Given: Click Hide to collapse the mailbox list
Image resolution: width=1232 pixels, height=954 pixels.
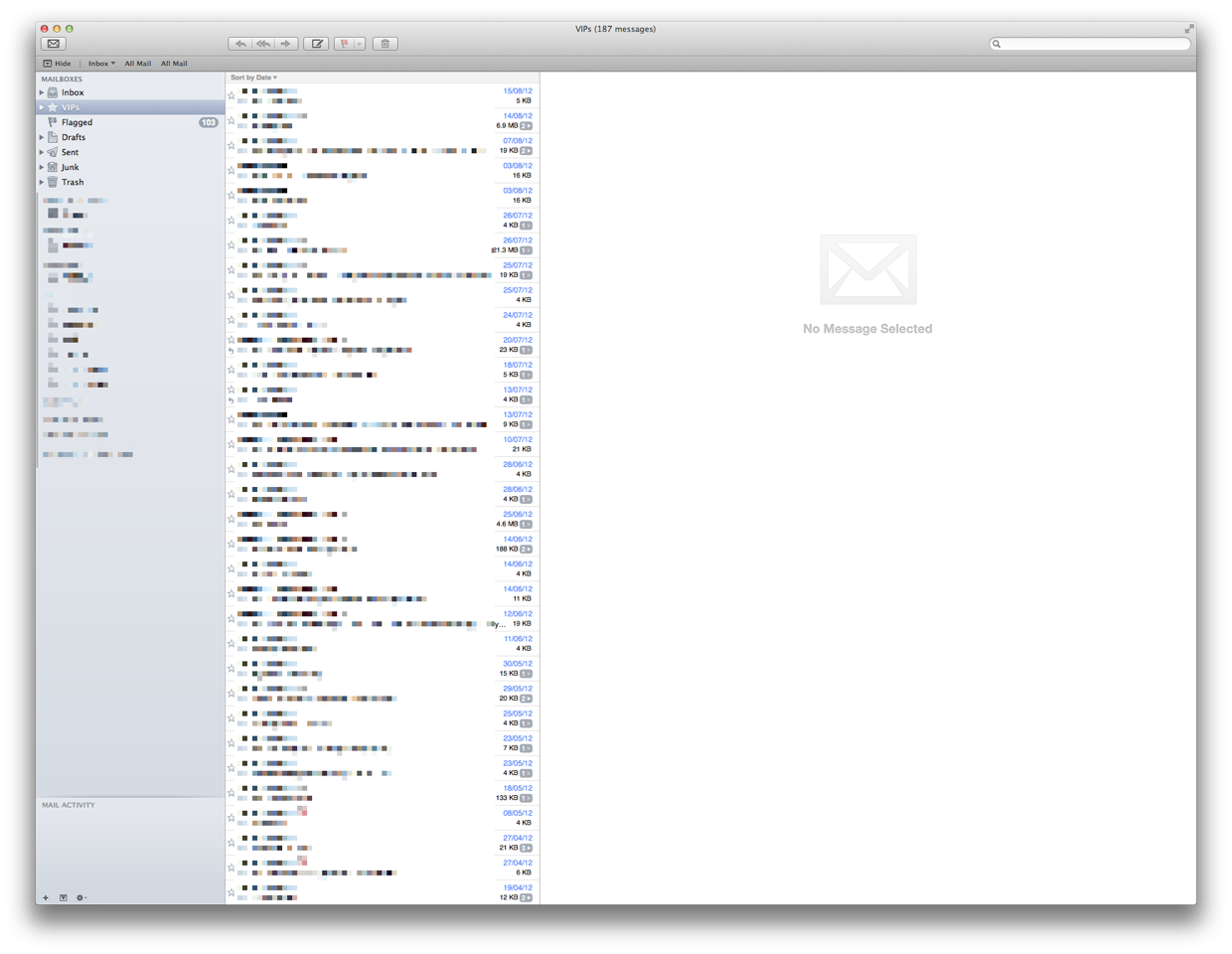Looking at the screenshot, I should 57,64.
